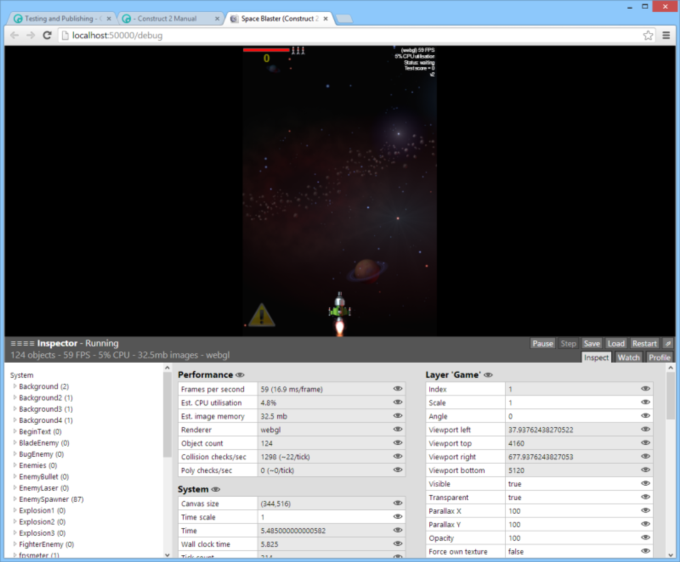Image resolution: width=680 pixels, height=562 pixels.
Task: Click eye icon beside Object count
Action: tap(398, 442)
